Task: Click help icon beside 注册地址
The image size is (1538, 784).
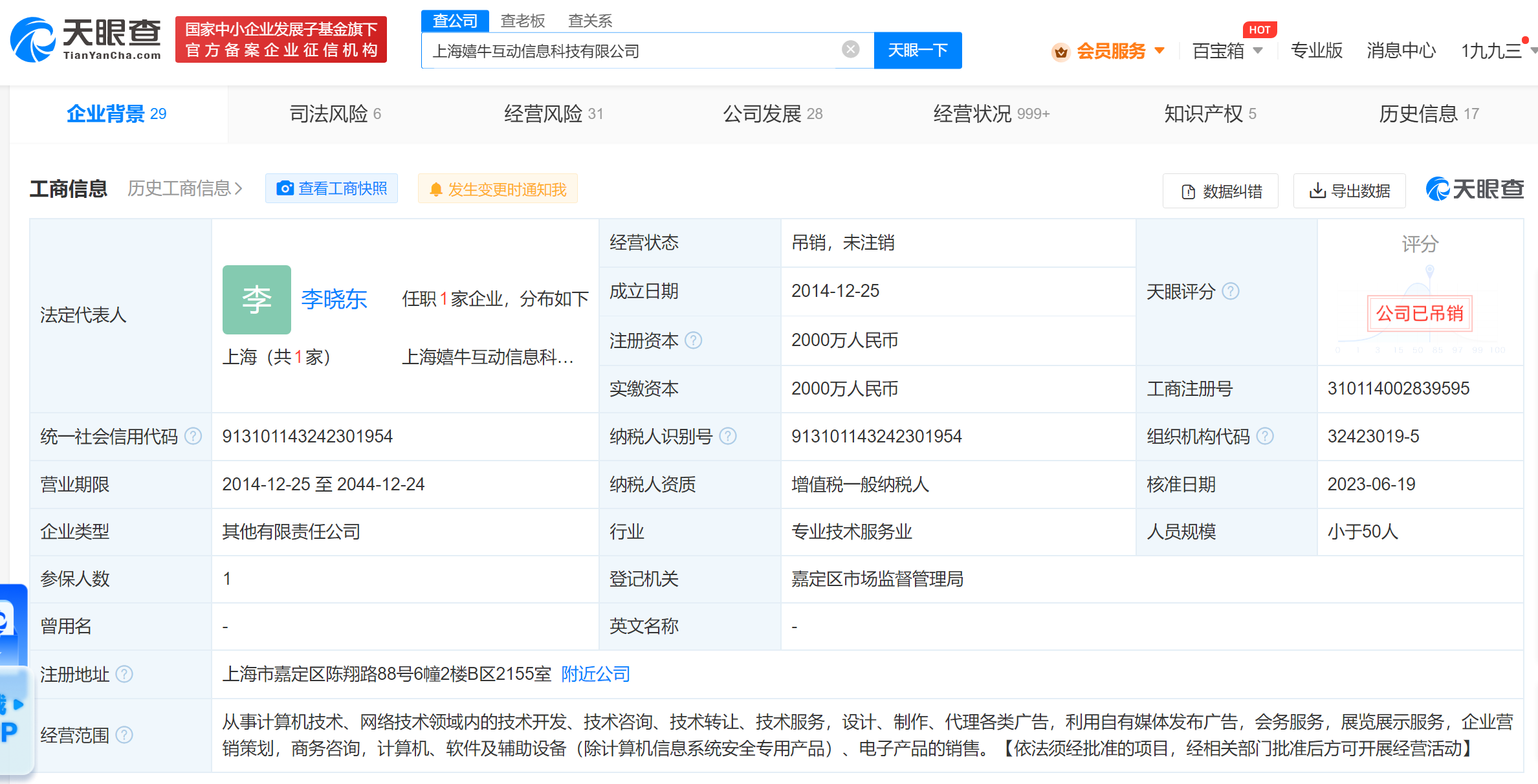Action: click(124, 674)
